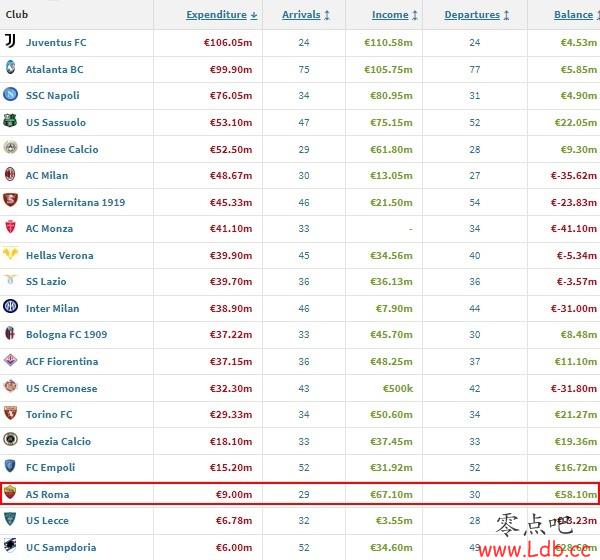Click the Hellas Verona club crest

click(10, 253)
